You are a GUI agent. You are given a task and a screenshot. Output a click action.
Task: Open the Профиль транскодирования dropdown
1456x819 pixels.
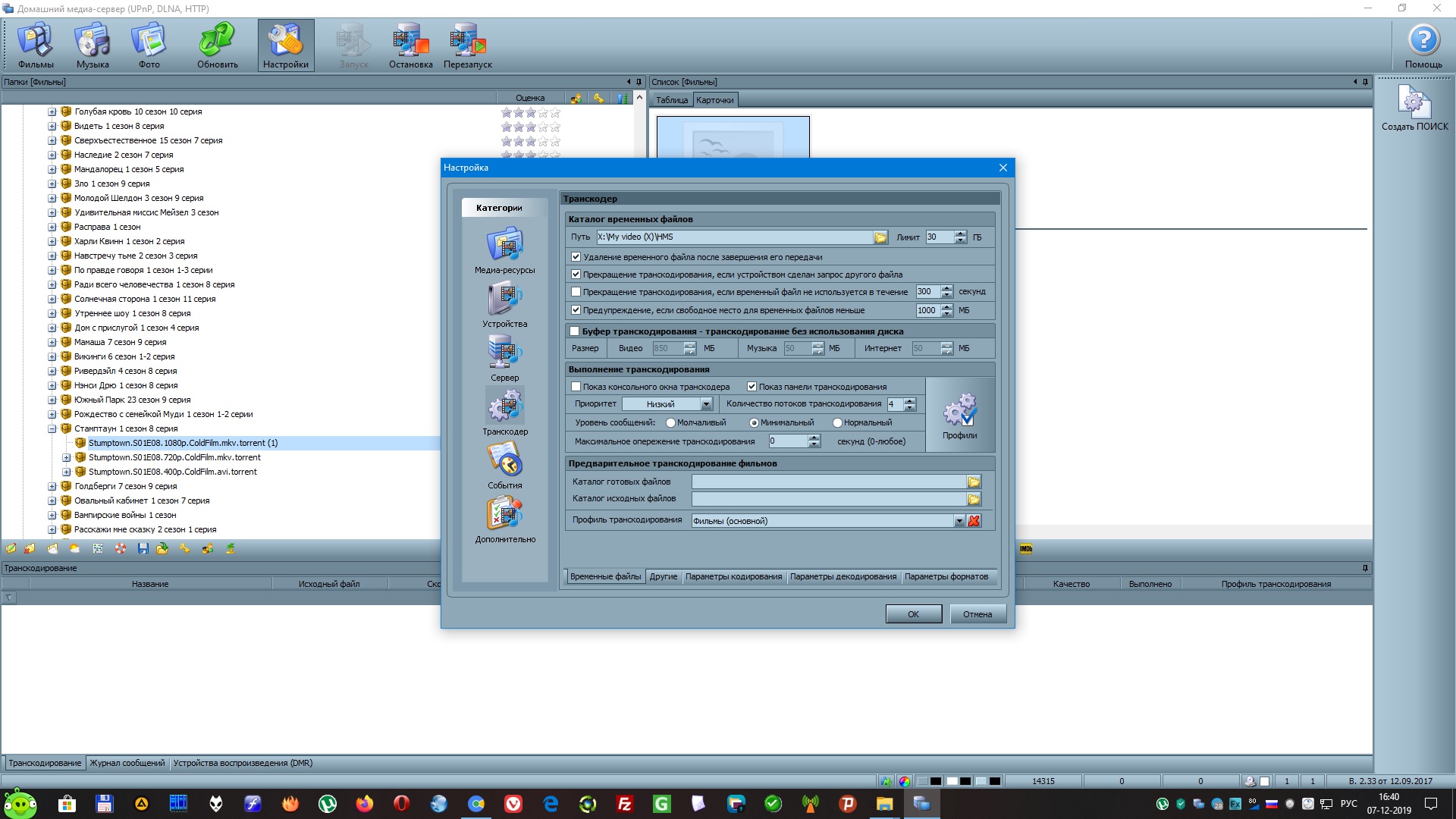(959, 521)
